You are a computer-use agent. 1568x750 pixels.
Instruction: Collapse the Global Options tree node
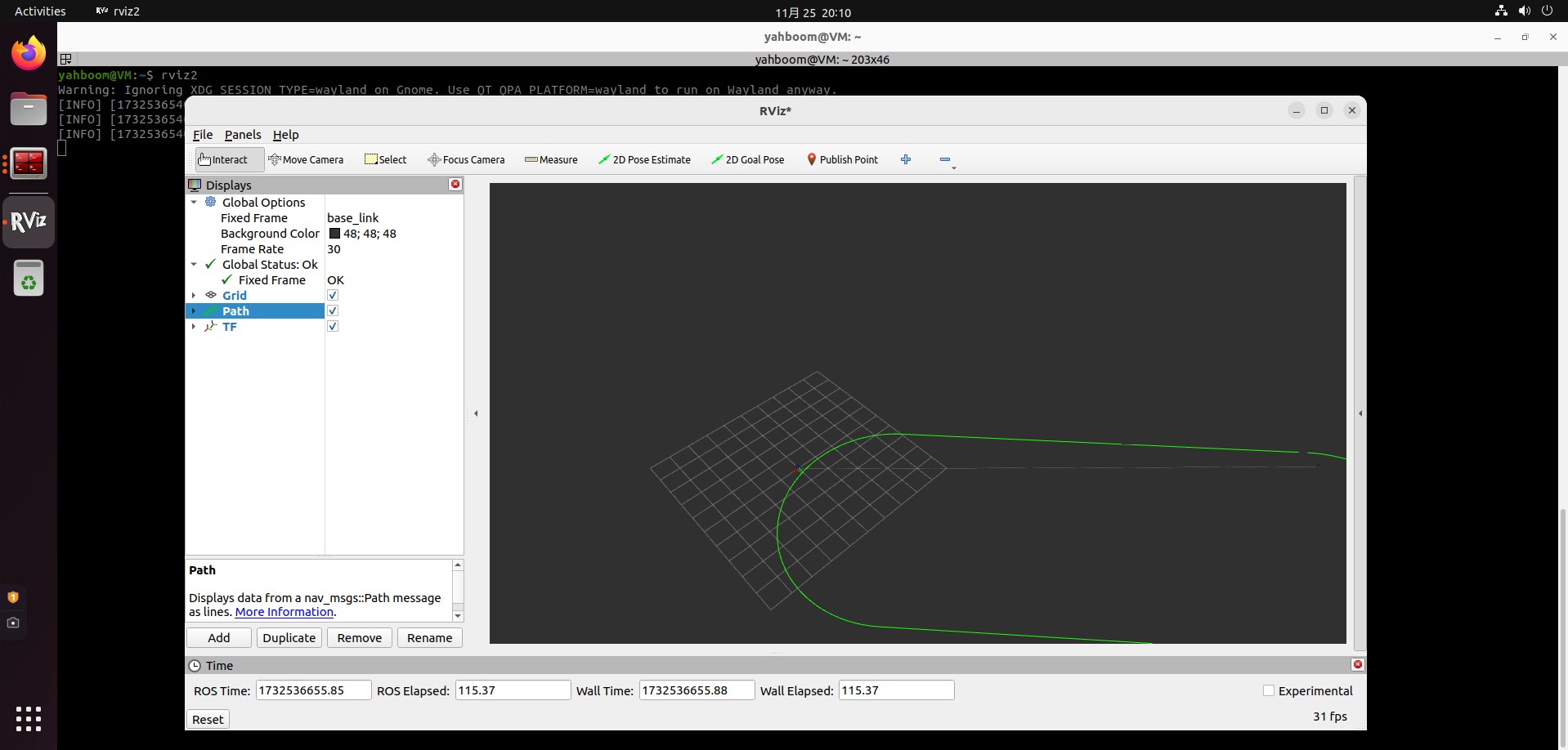pyautogui.click(x=194, y=203)
